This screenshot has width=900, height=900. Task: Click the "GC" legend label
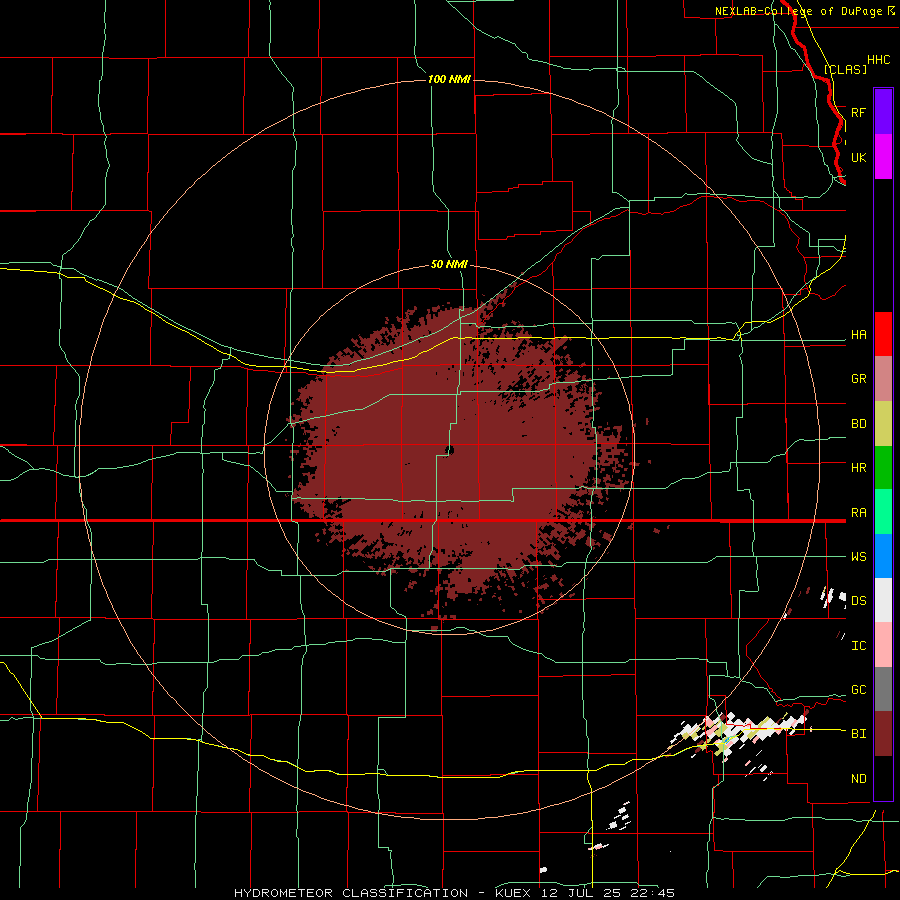[x=859, y=690]
